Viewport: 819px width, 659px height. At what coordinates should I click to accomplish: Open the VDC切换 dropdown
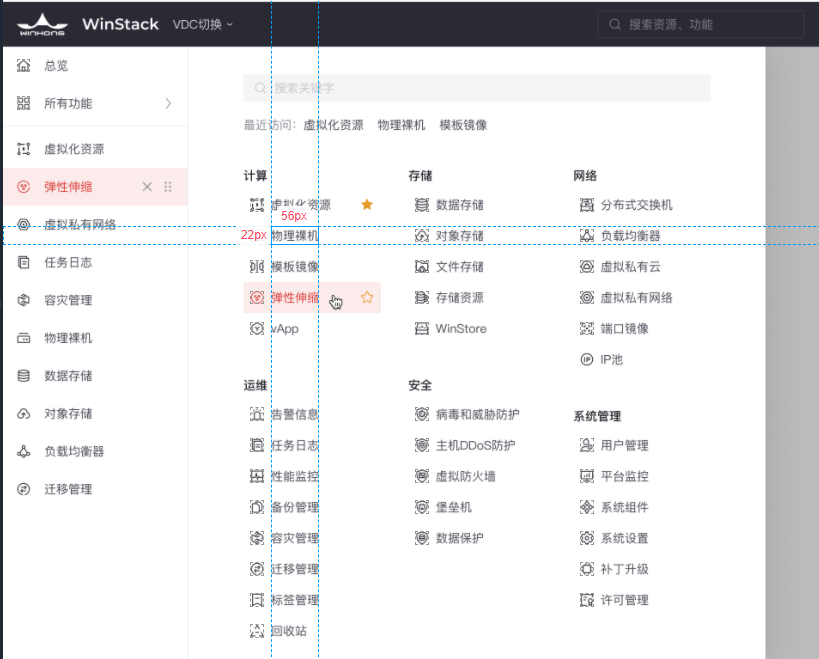tap(202, 25)
